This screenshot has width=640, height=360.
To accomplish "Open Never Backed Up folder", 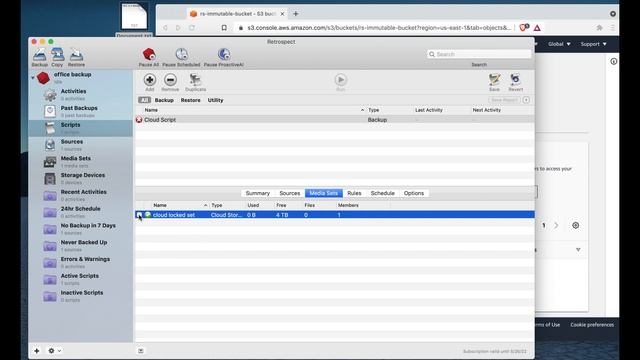I will pyautogui.click(x=81, y=245).
